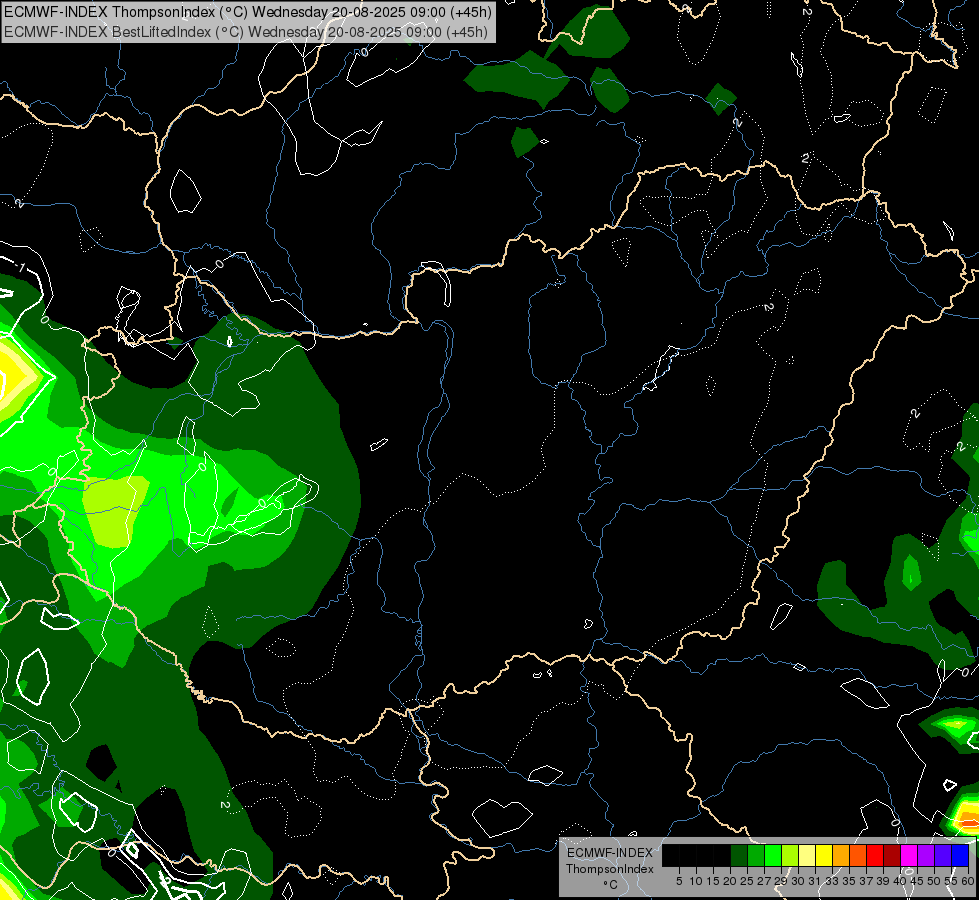Image resolution: width=979 pixels, height=900 pixels.
Task: Click the BestLiftedIndex title line at top
Action: click(246, 31)
